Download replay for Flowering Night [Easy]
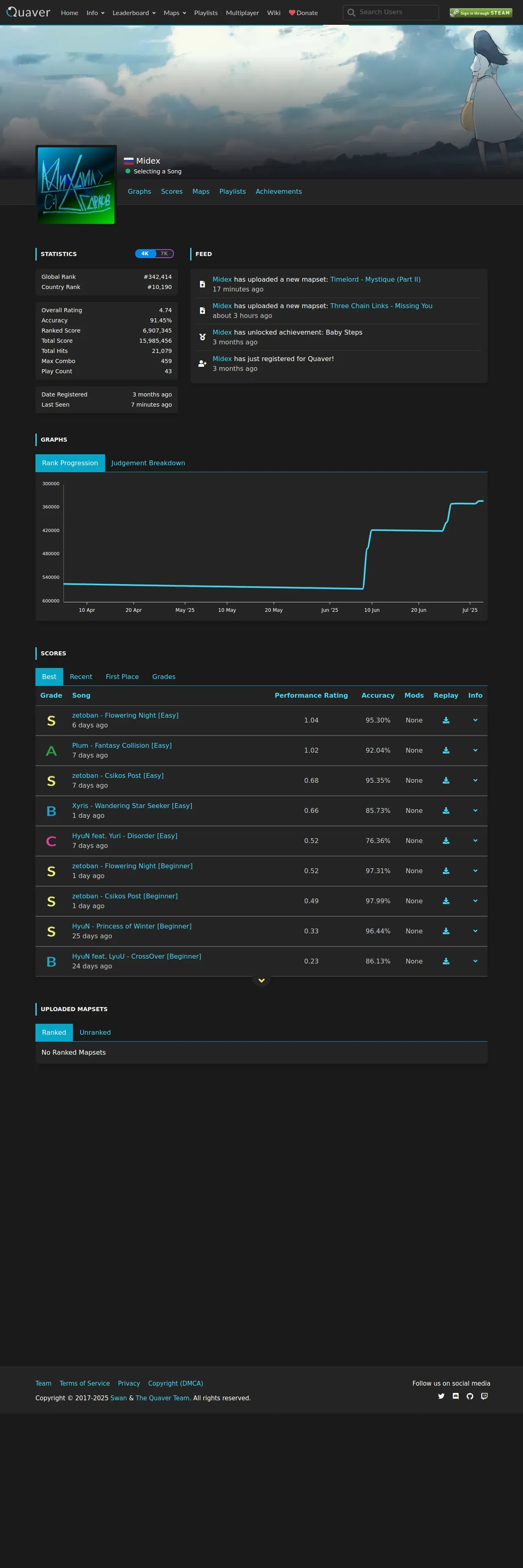The width and height of the screenshot is (523, 1568). tap(446, 720)
